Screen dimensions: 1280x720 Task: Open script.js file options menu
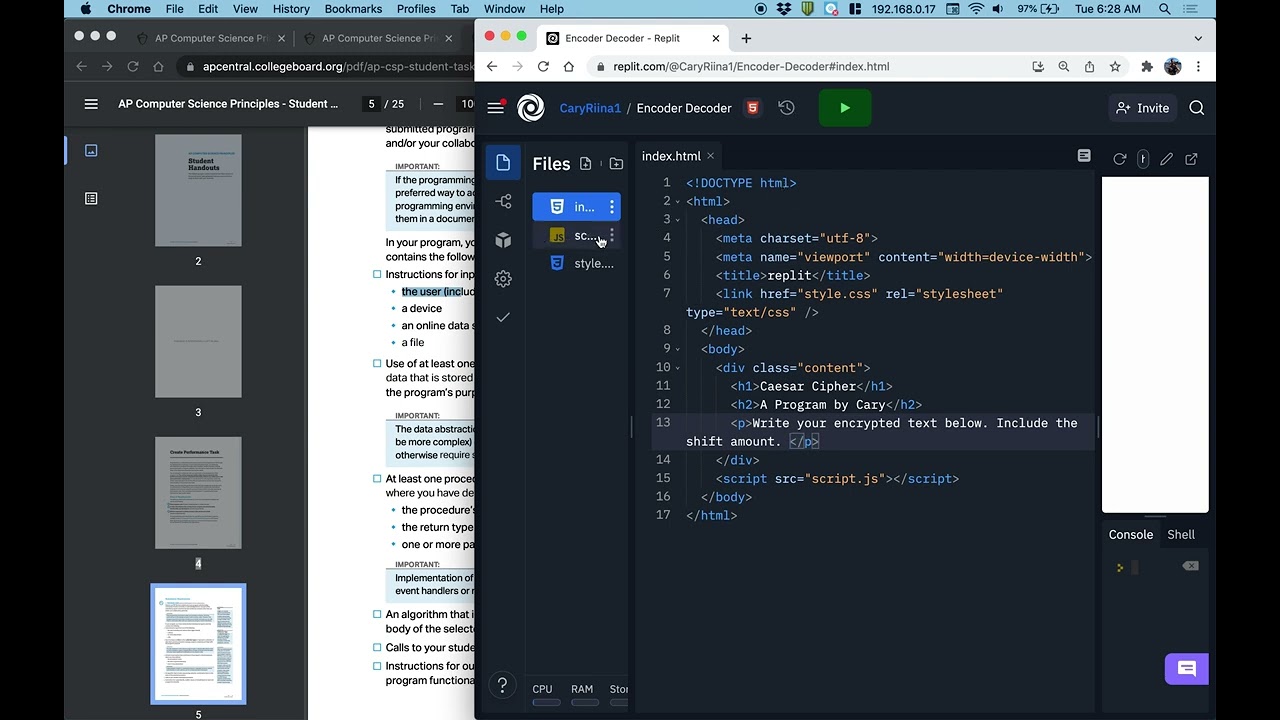point(612,236)
